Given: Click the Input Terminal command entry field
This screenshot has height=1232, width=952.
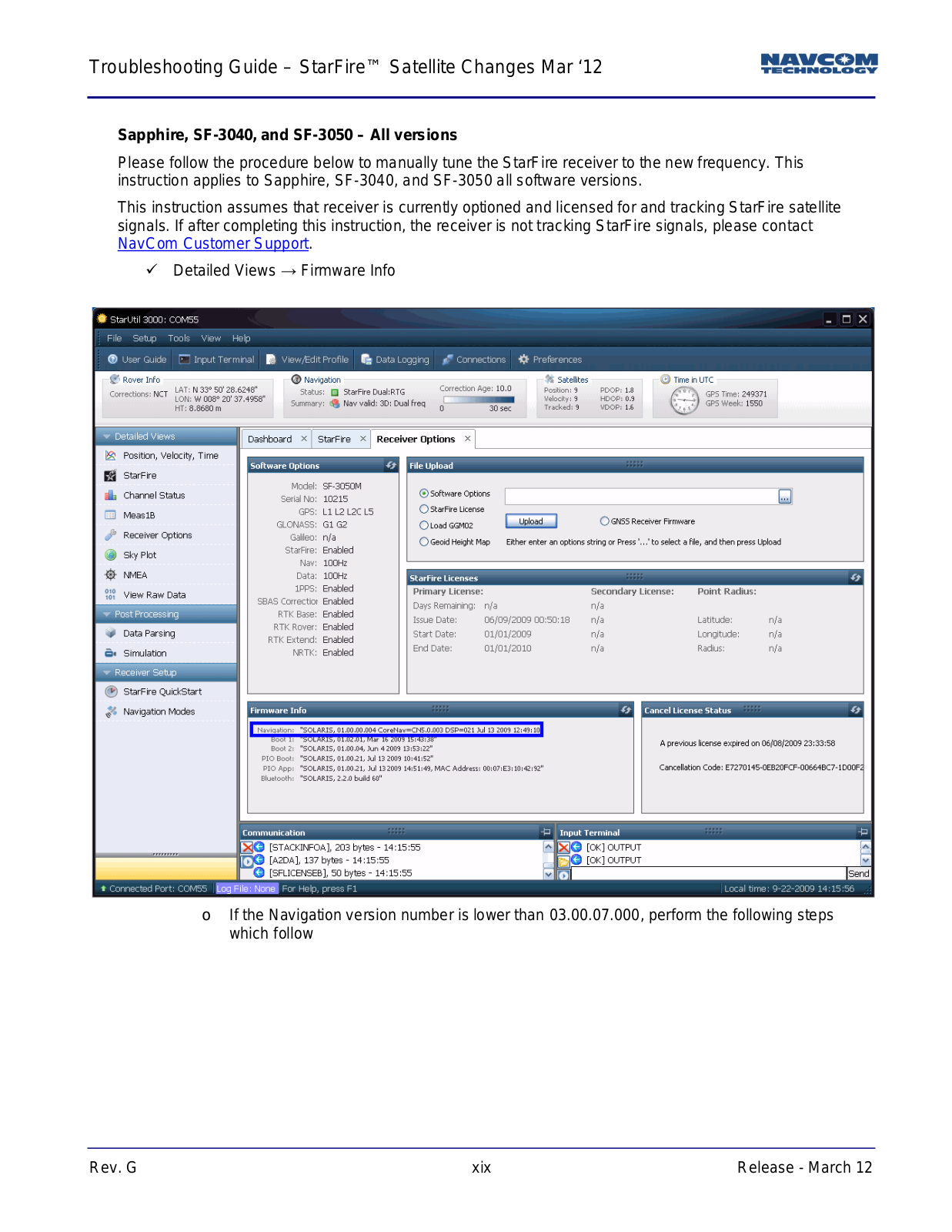Looking at the screenshot, I should click(708, 873).
